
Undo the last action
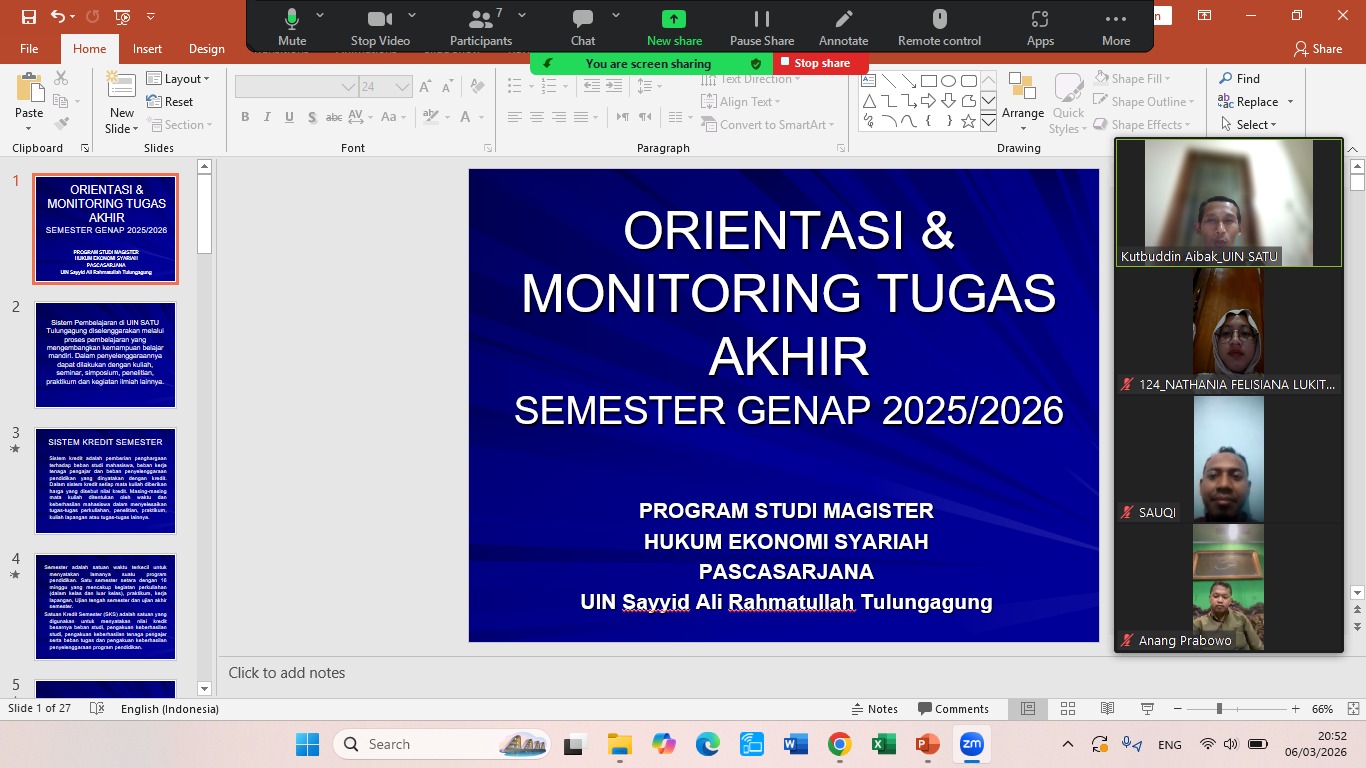(58, 16)
